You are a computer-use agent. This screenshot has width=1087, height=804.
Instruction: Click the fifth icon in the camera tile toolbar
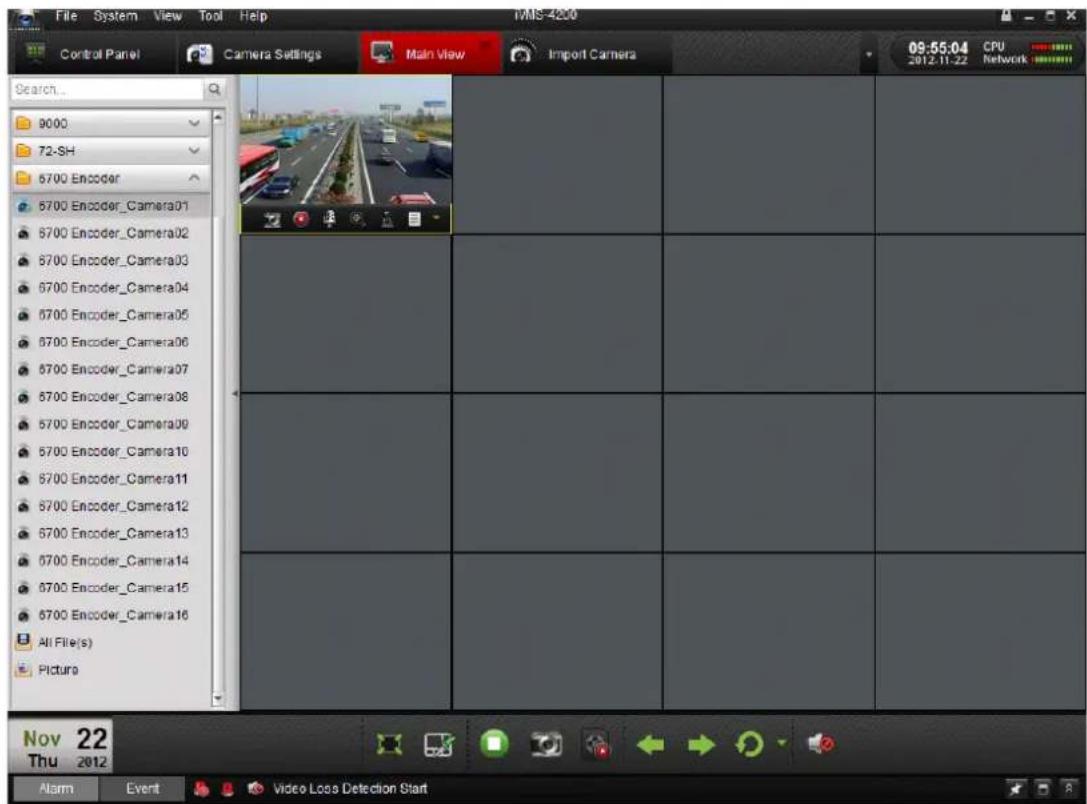tap(387, 220)
